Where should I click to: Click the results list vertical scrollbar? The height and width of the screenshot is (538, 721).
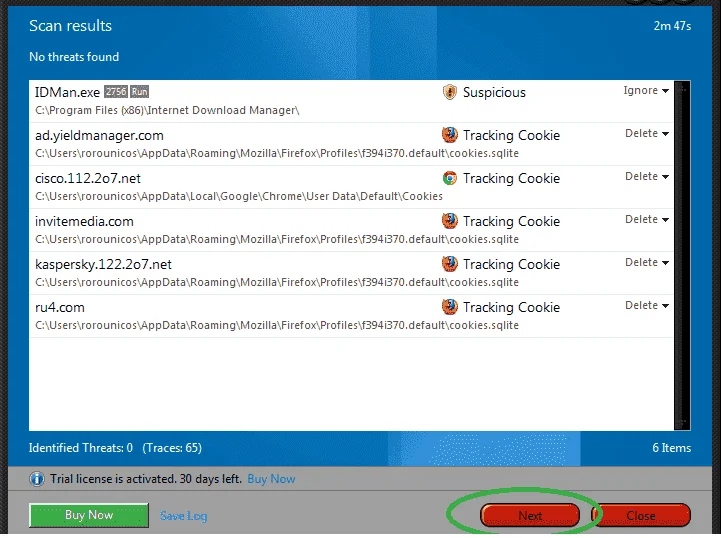tap(682, 255)
